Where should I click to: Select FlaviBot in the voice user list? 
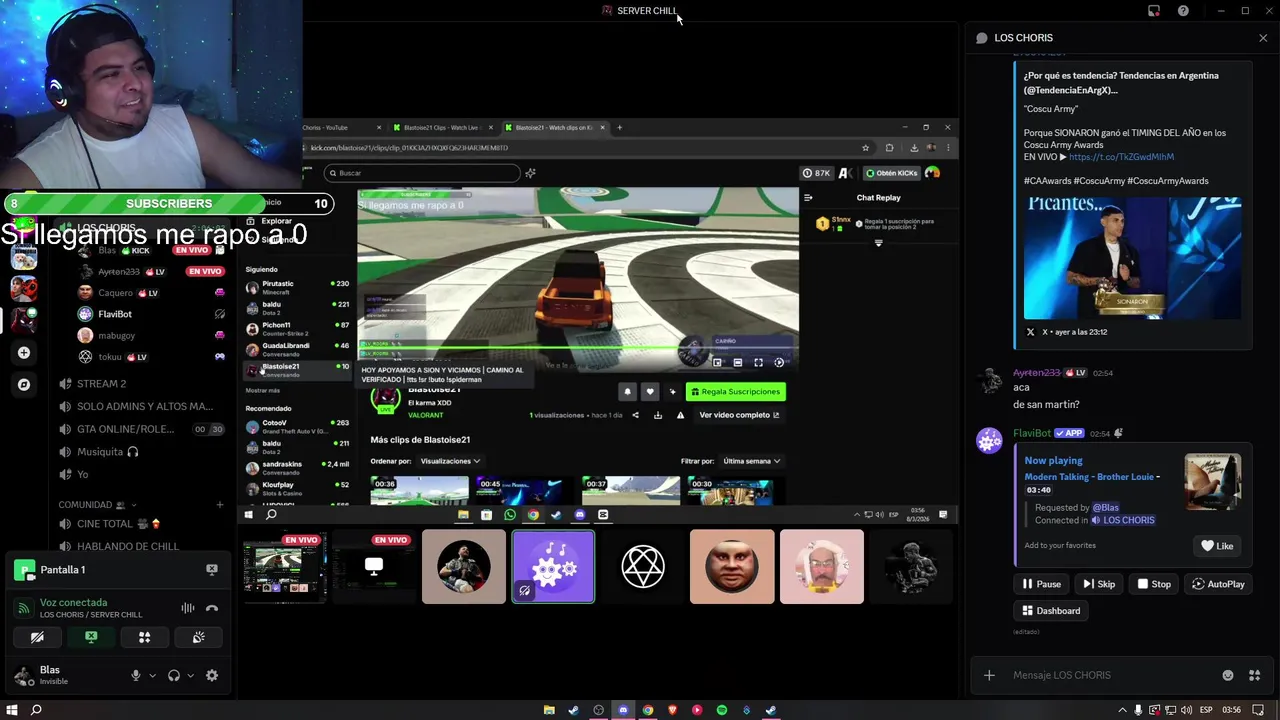pyautogui.click(x=150, y=314)
